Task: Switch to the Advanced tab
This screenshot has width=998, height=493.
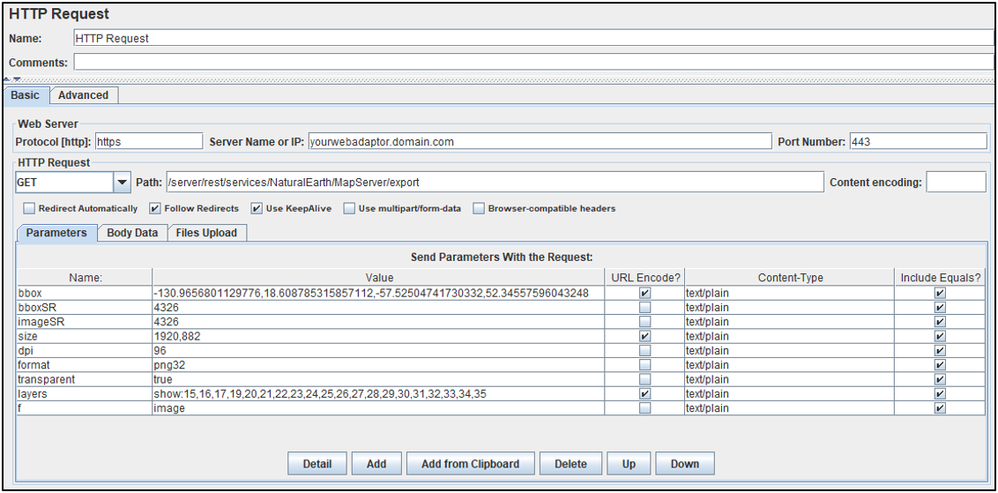Action: [83, 95]
